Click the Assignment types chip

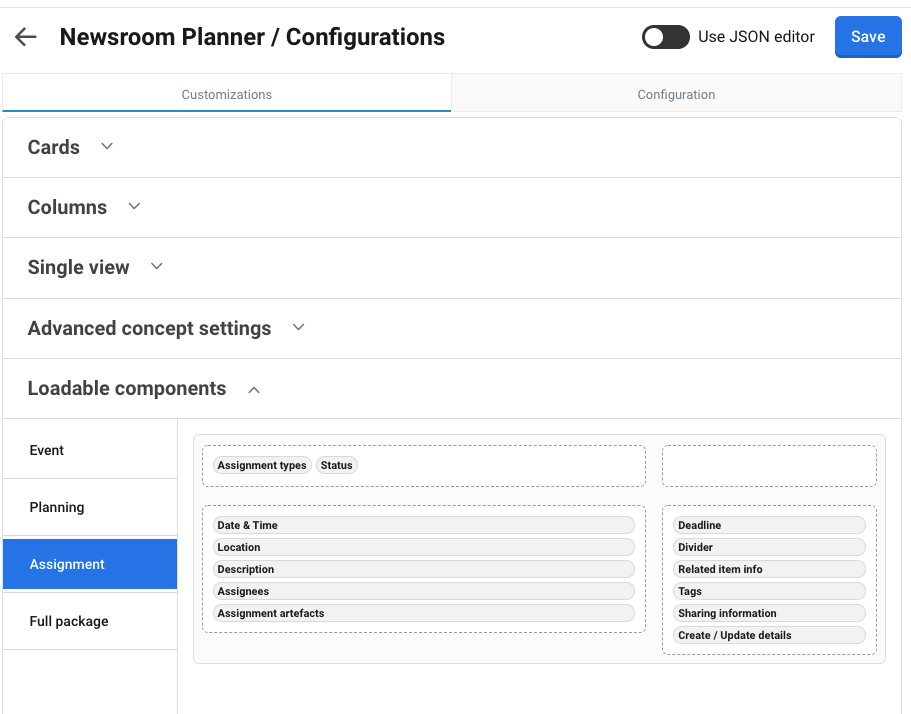tap(262, 465)
